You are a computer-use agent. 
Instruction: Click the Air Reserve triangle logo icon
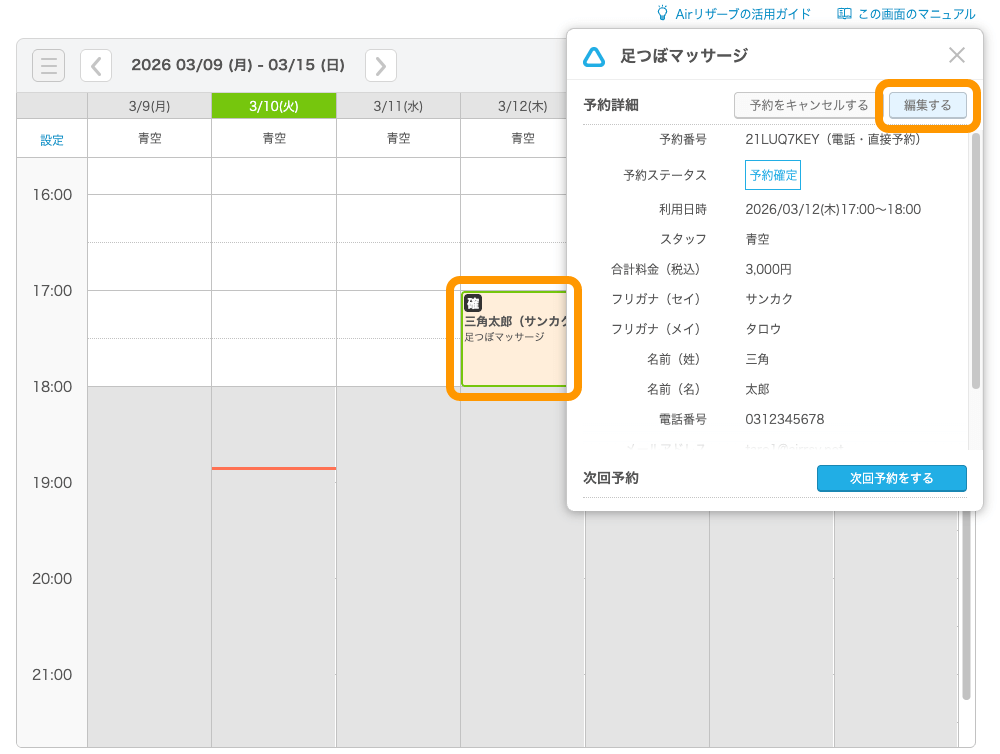click(594, 56)
